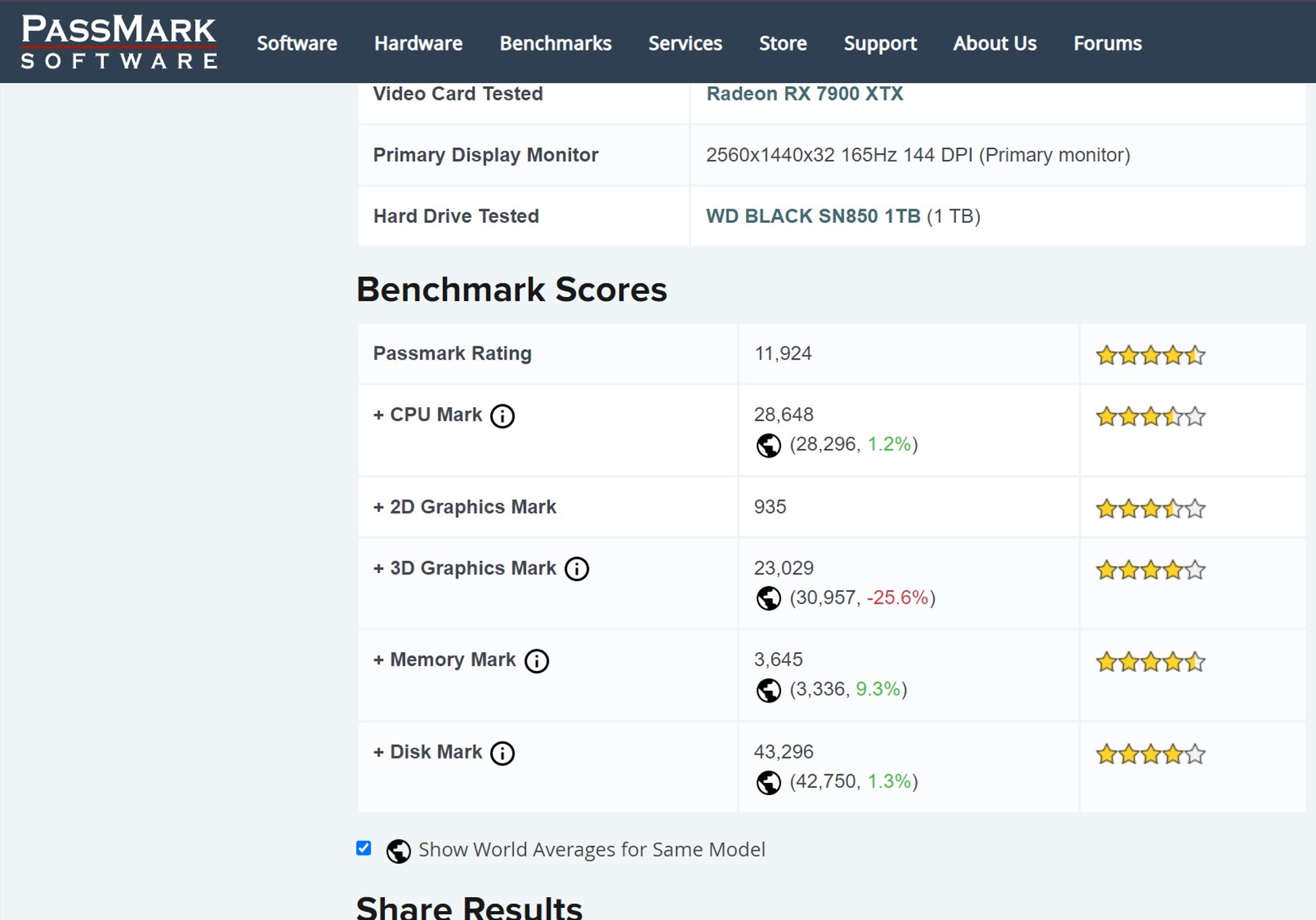The height and width of the screenshot is (920, 1316).
Task: Click the Passmark Rating value 11,924
Action: pyautogui.click(x=783, y=354)
